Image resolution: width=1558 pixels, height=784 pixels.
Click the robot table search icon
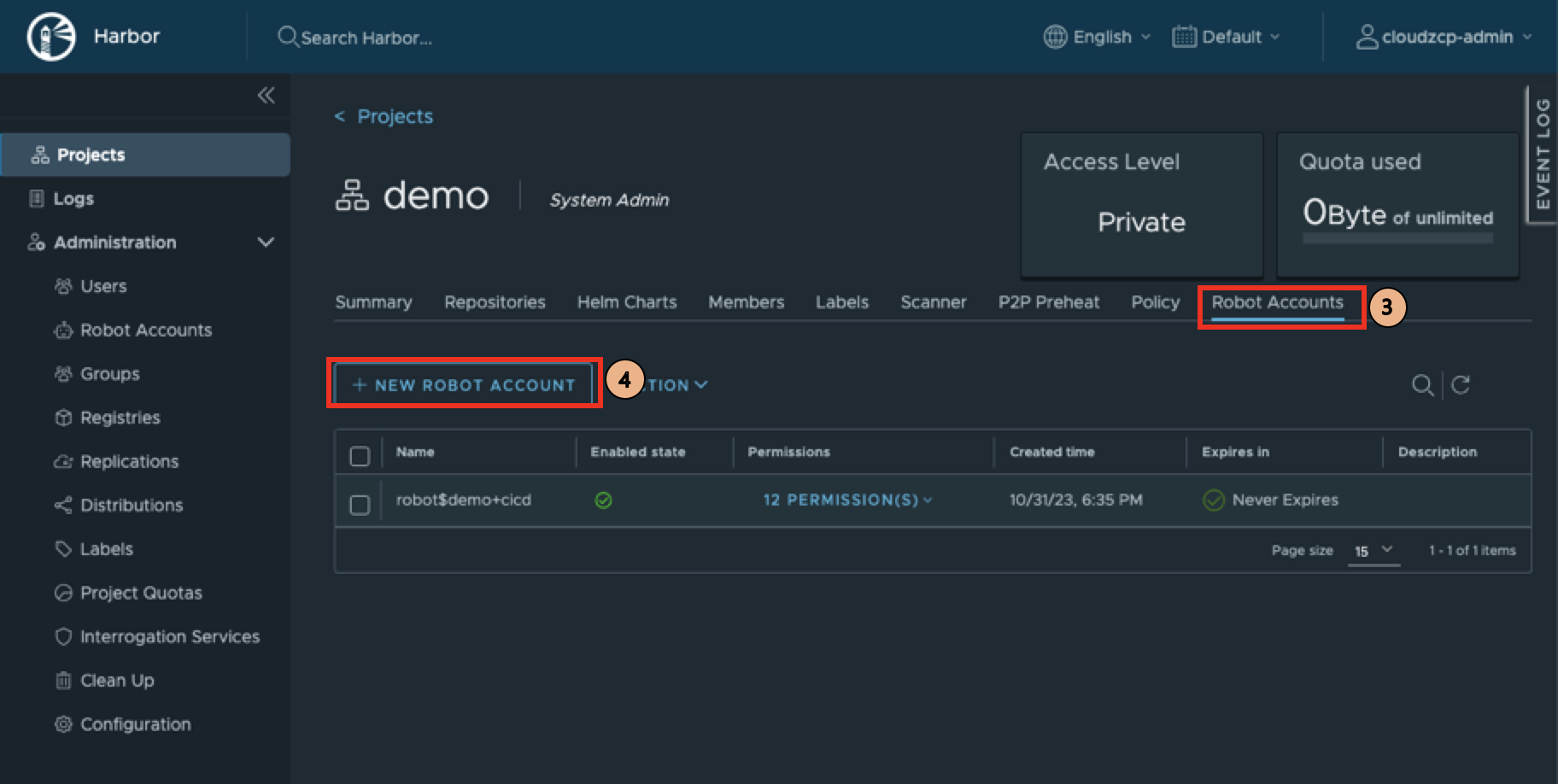[x=1422, y=385]
